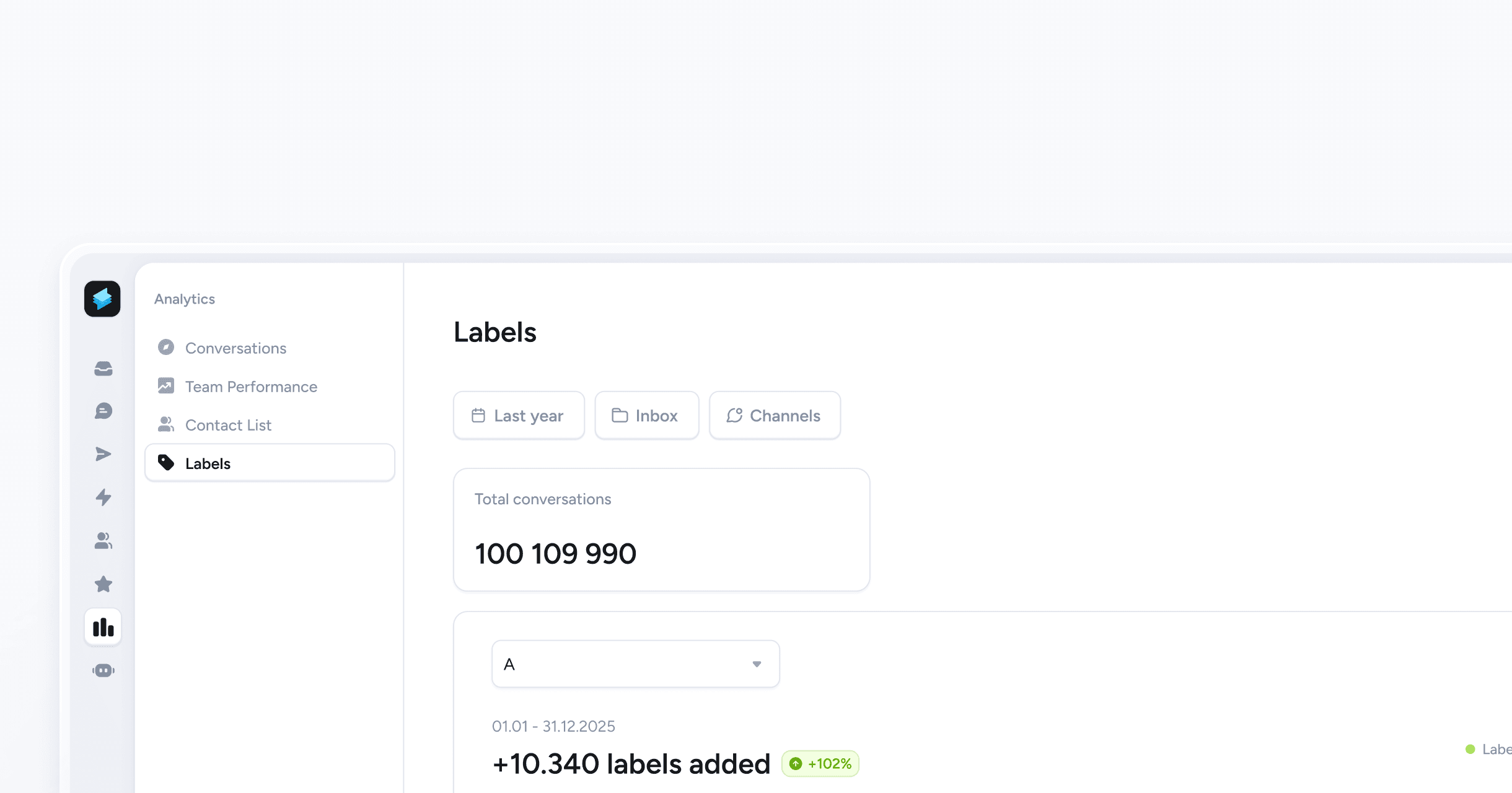Click the blue app logo icon
The image size is (1512, 793).
click(102, 299)
